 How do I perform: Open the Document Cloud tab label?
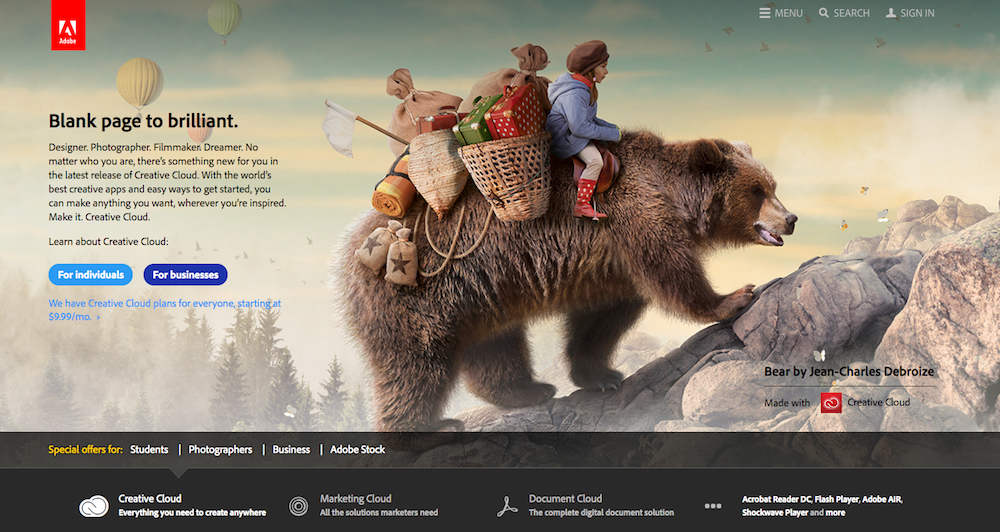[565, 498]
